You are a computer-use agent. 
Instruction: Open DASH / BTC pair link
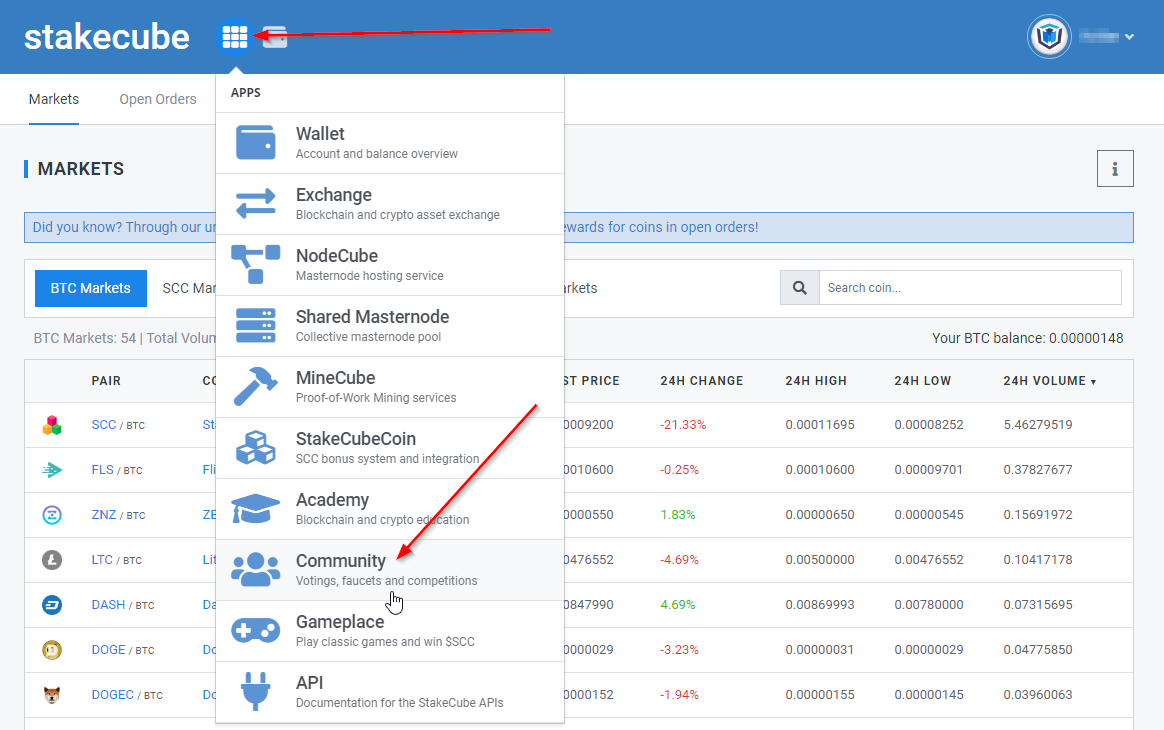click(122, 604)
